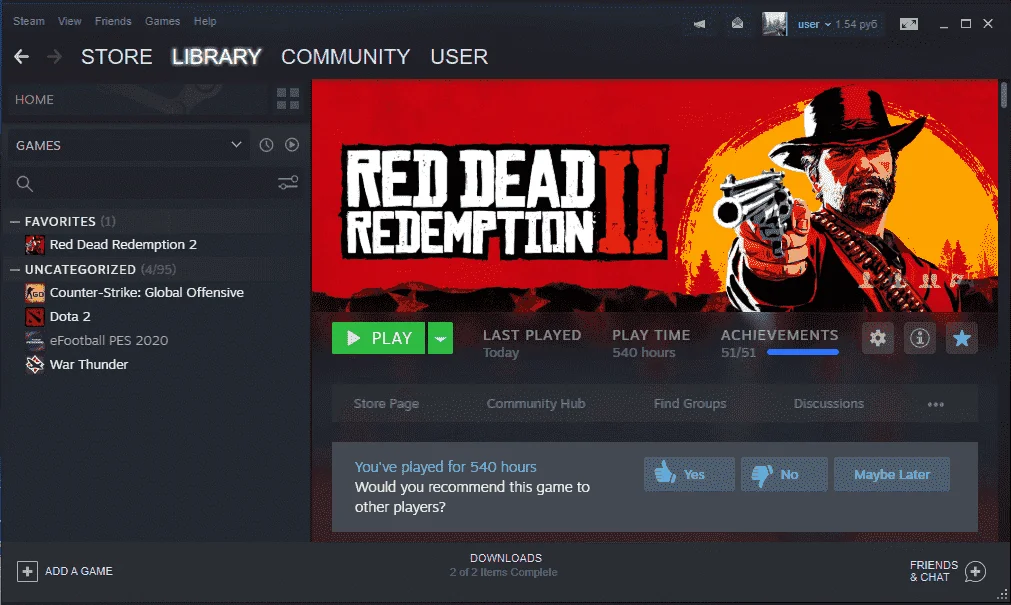Screen dimensions: 1011x605
Task: Click No thumbs down button
Action: coord(783,474)
